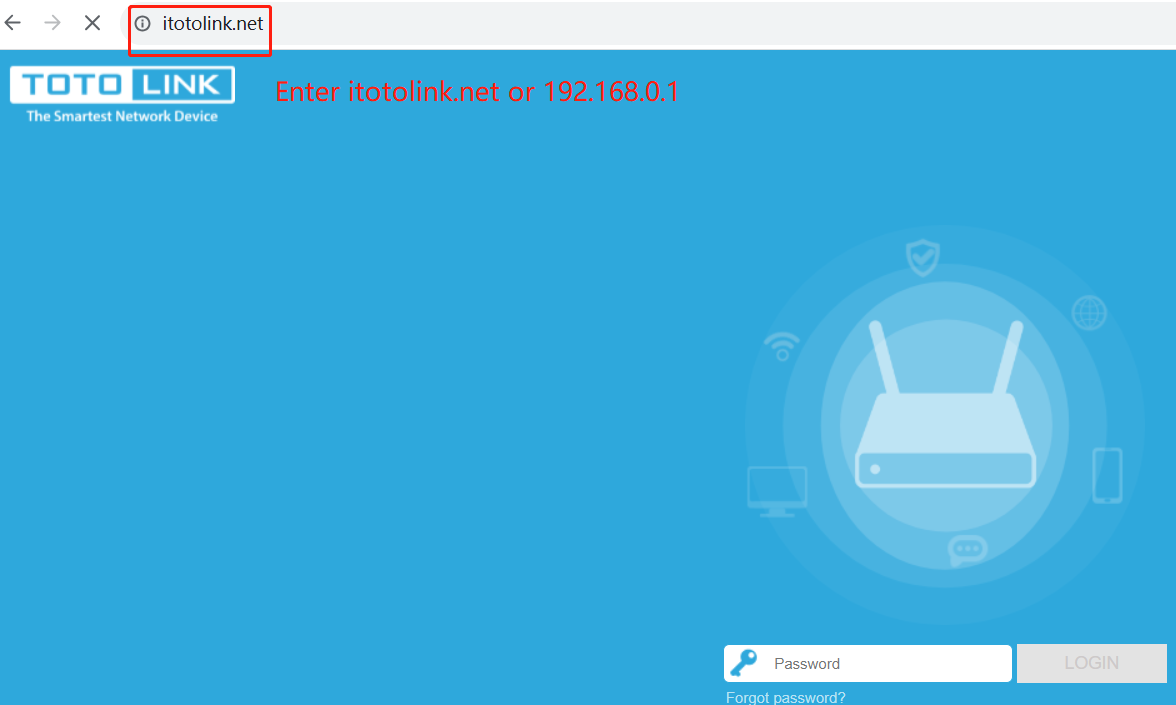This screenshot has width=1176, height=705.
Task: Click the key icon beside Password
Action: click(x=744, y=663)
